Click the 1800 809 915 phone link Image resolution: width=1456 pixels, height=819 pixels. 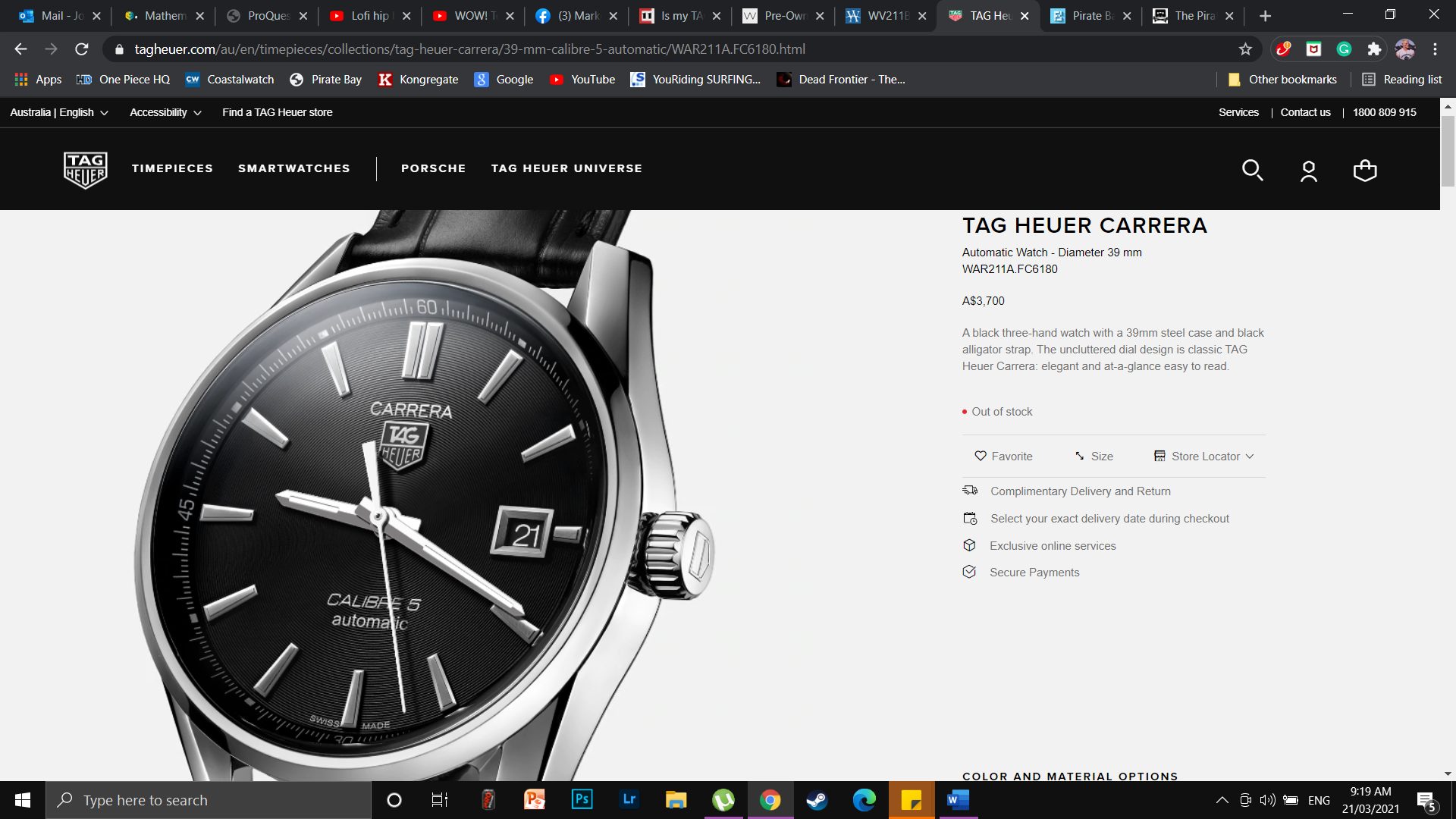1384,112
